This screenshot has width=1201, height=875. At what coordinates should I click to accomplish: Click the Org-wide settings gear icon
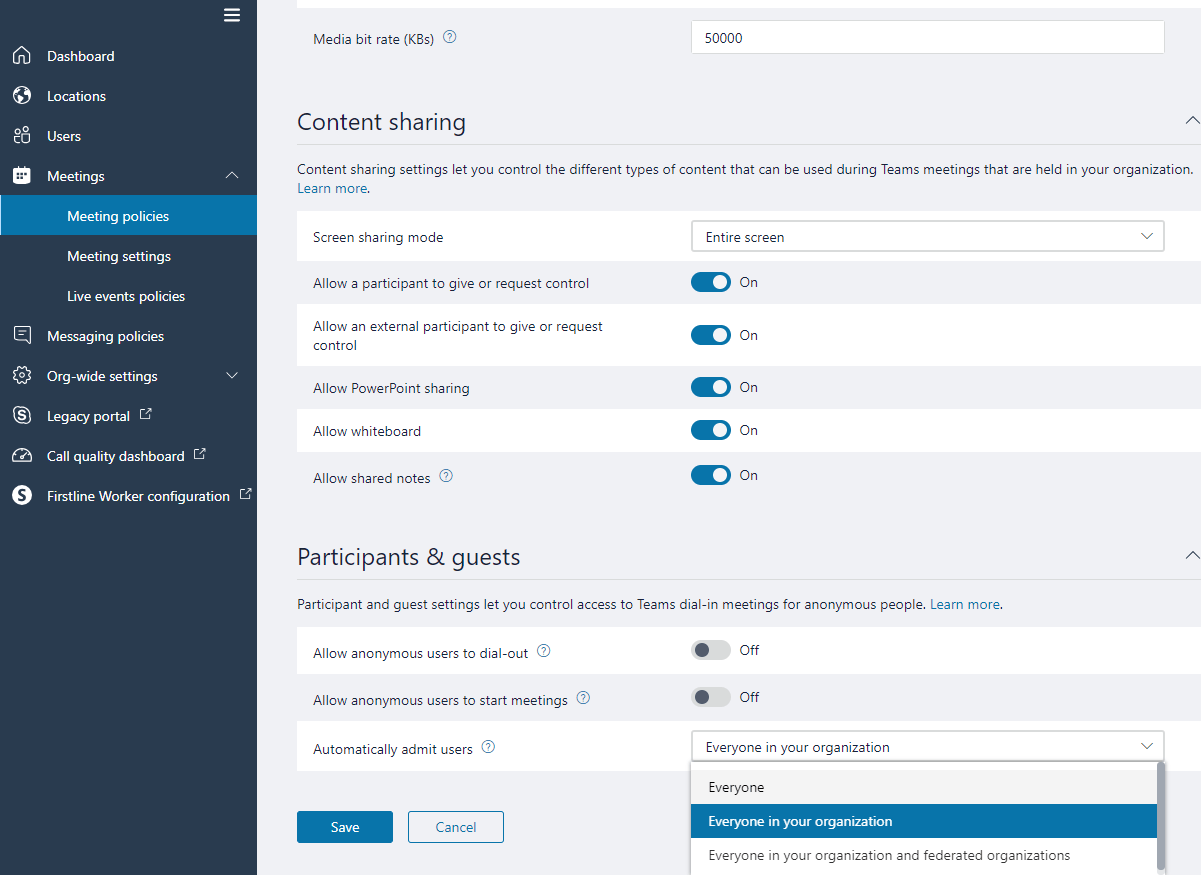pos(22,376)
